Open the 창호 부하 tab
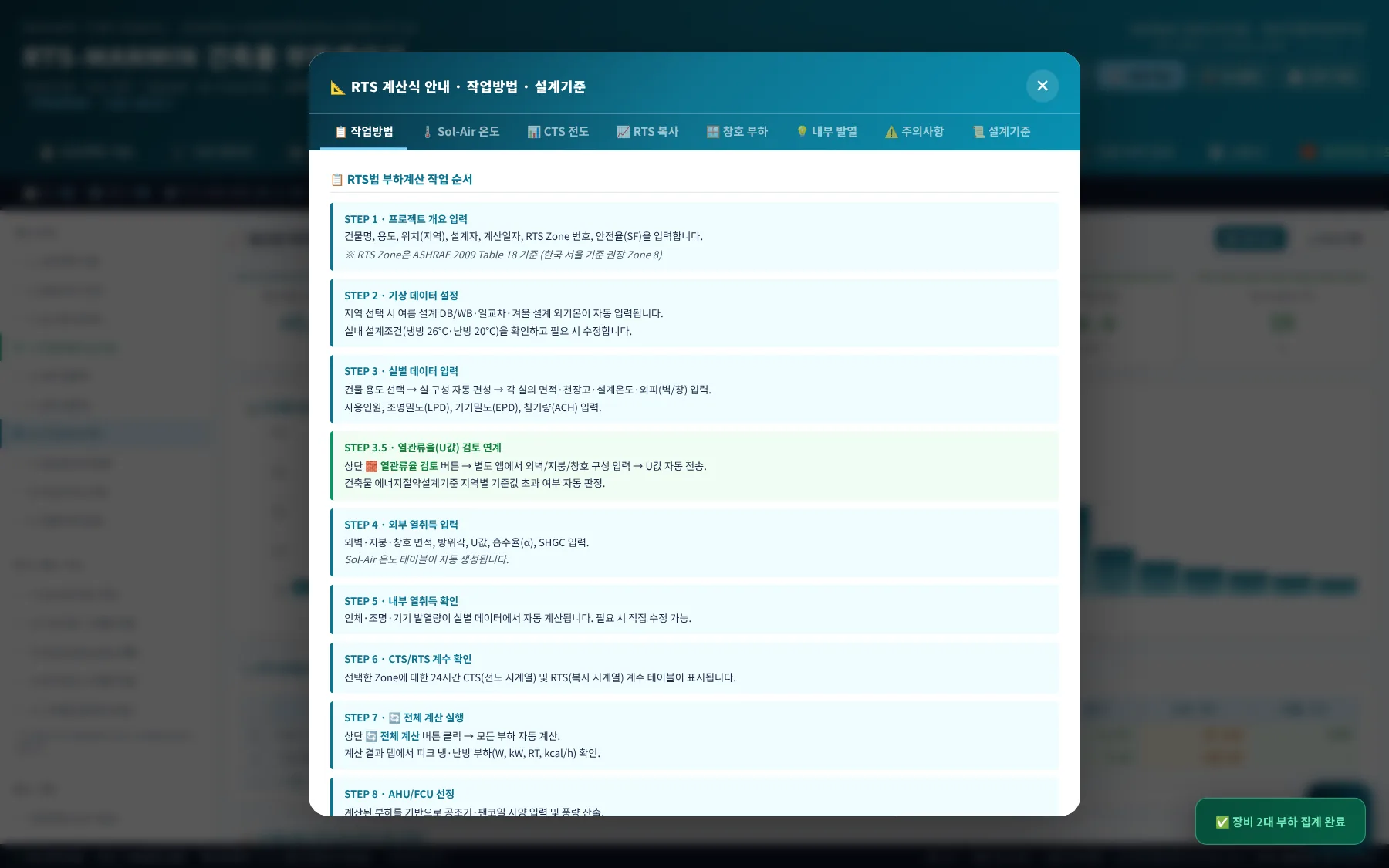 click(737, 132)
